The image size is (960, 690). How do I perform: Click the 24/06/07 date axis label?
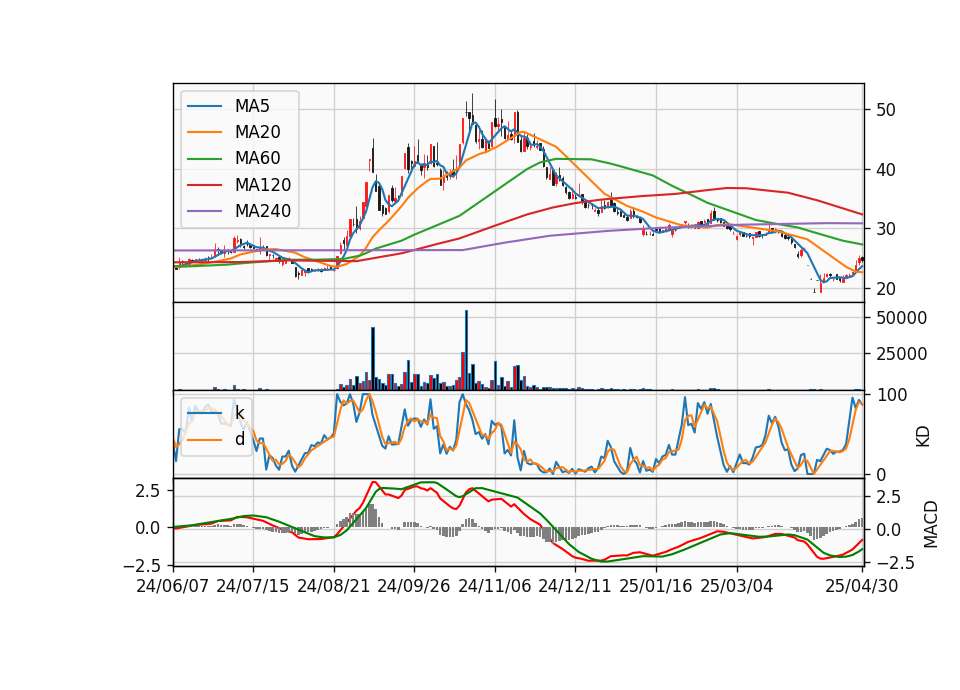[x=173, y=586]
